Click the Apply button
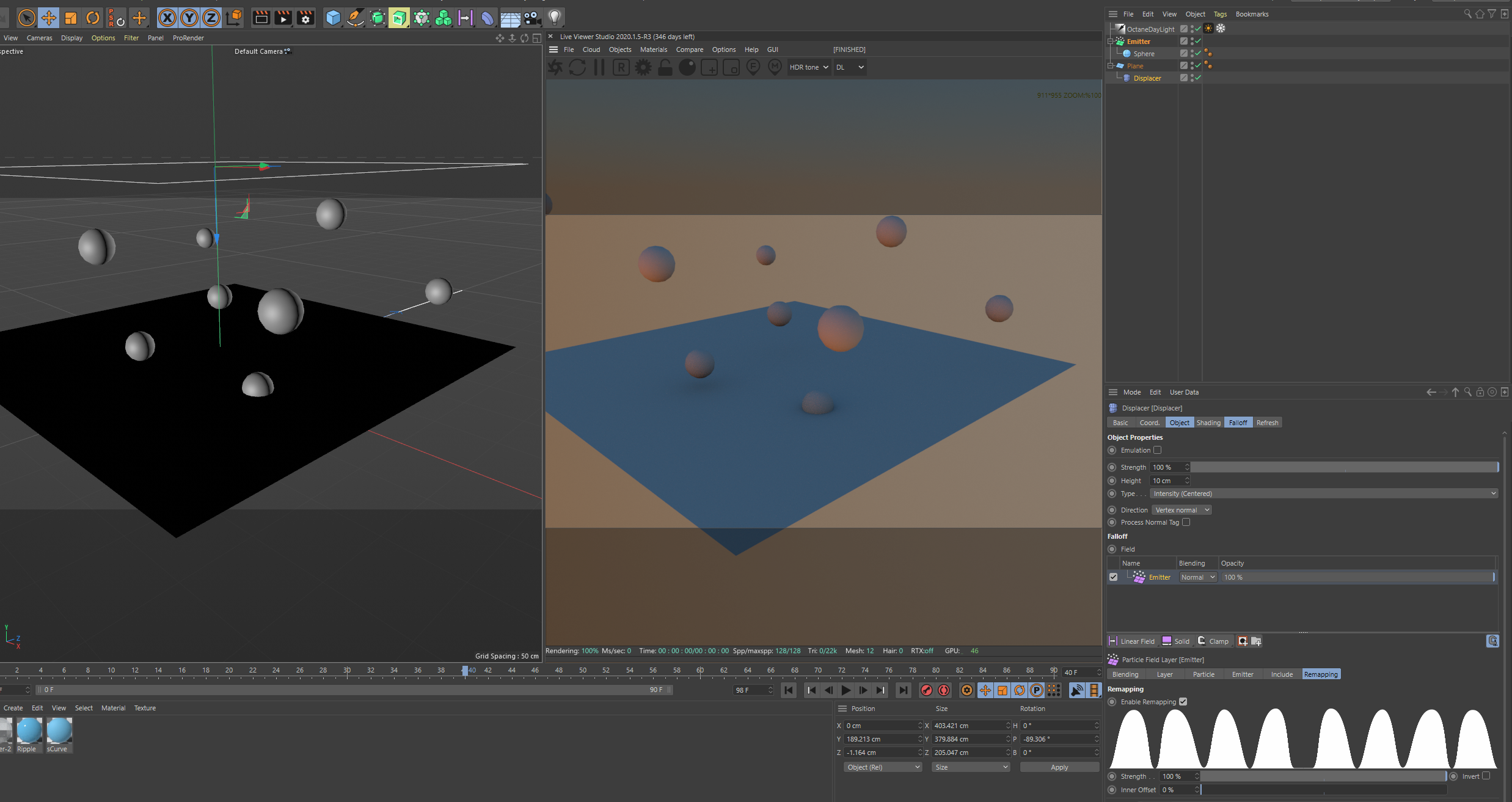The height and width of the screenshot is (802, 1512). click(x=1059, y=767)
